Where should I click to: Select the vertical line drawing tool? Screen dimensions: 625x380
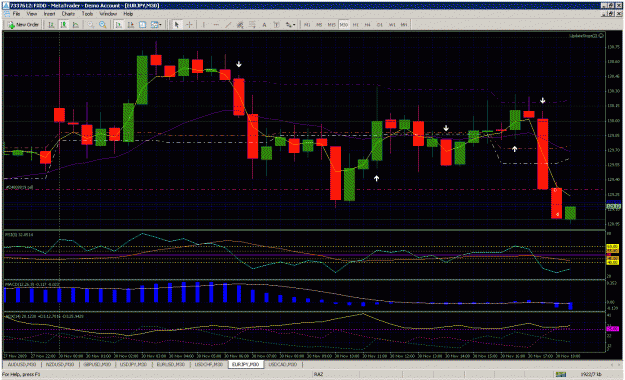coord(204,25)
